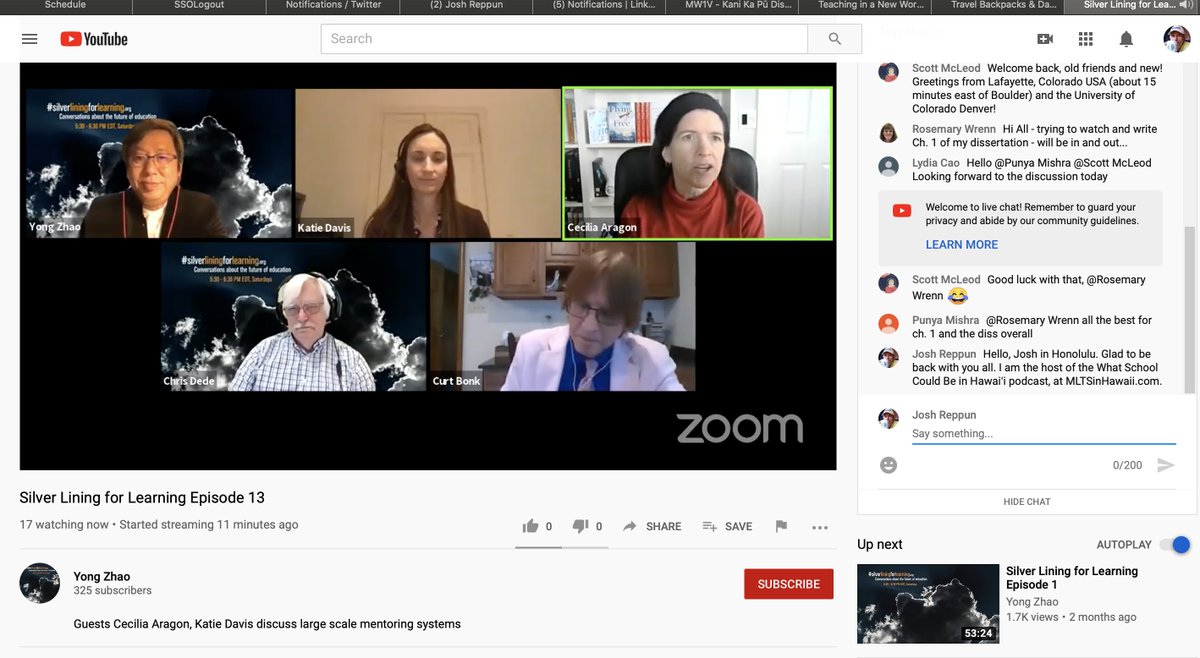Click Lydia Cao's chat avatar
This screenshot has width=1200, height=658.
click(x=888, y=166)
